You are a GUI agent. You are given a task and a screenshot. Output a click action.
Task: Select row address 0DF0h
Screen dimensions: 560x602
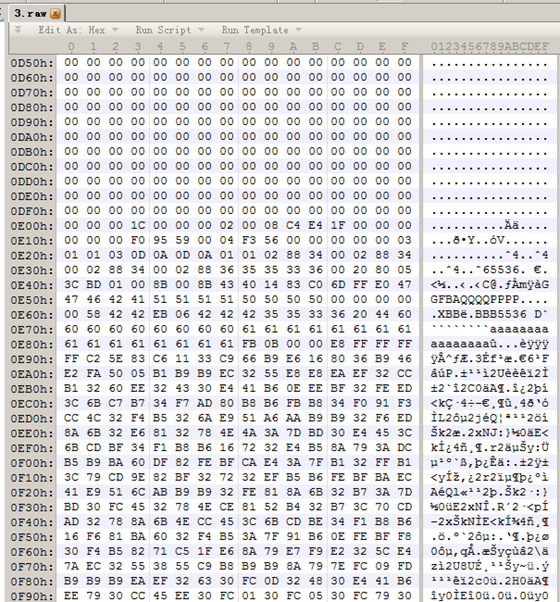click(x=32, y=211)
